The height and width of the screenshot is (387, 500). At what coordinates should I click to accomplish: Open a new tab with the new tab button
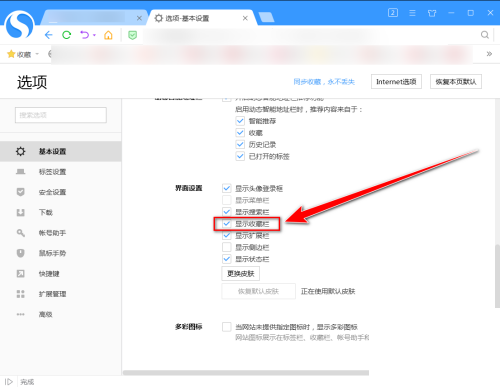tap(266, 17)
